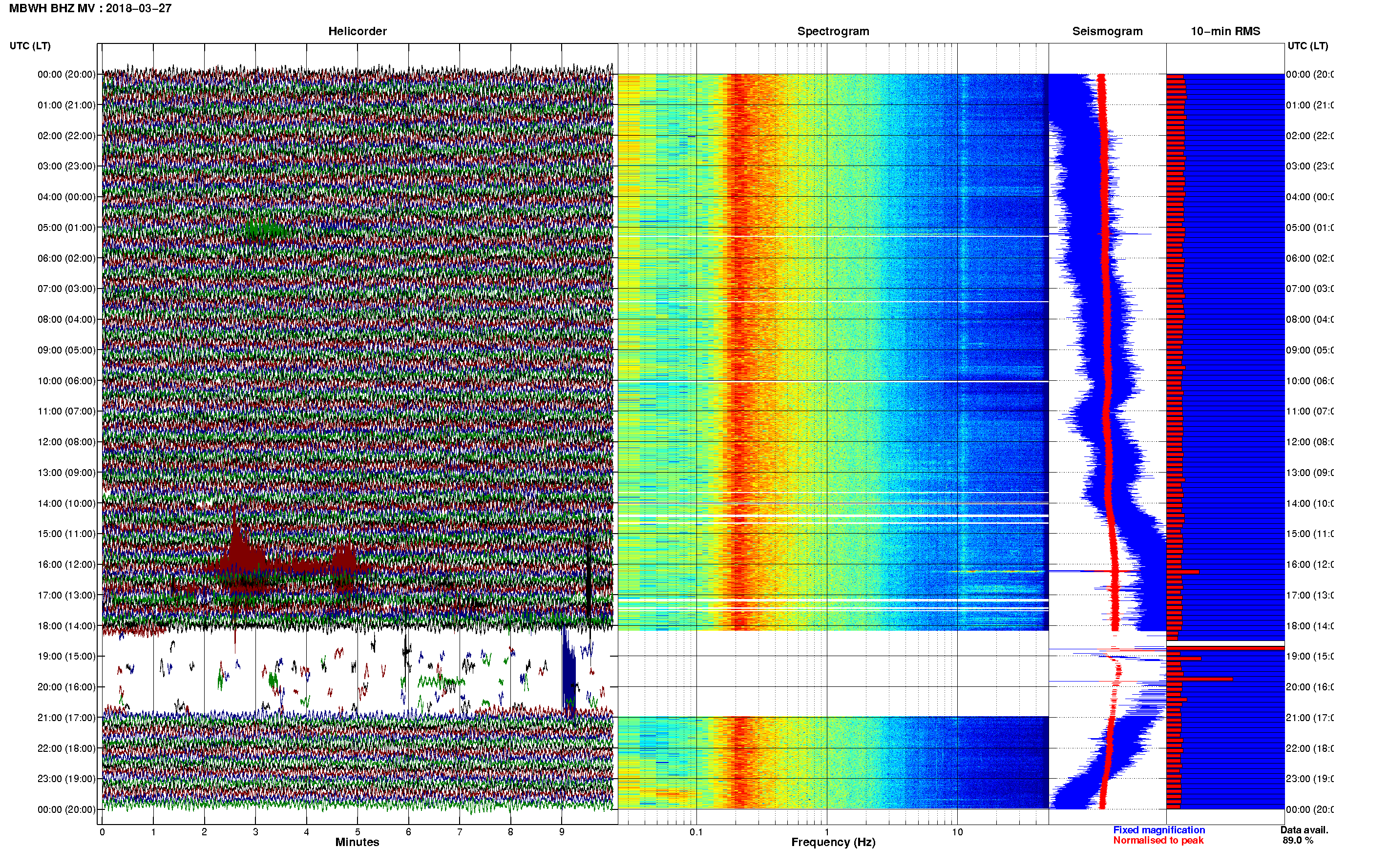Click the left '10:00 (06:00)' time label
This screenshot has width=1389, height=868.
click(x=66, y=381)
